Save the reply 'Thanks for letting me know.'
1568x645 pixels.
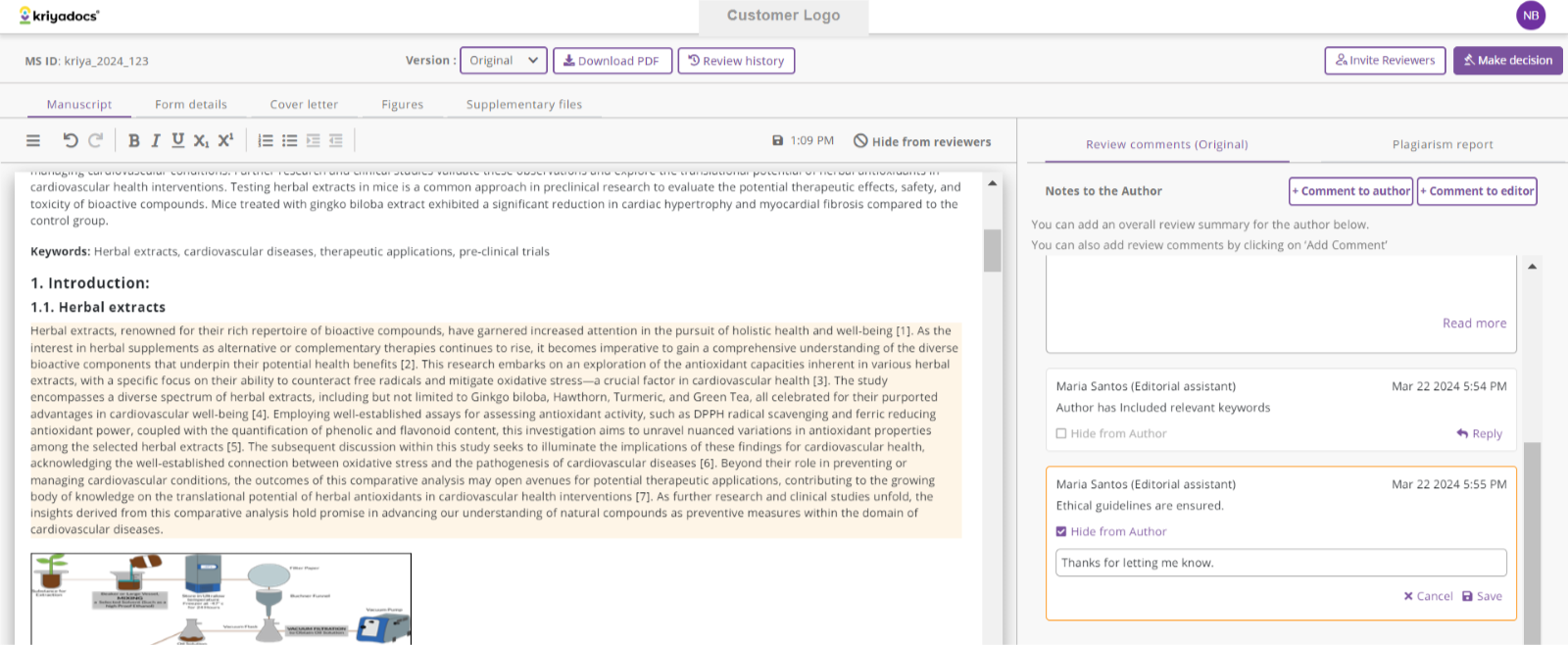pyautogui.click(x=1482, y=596)
